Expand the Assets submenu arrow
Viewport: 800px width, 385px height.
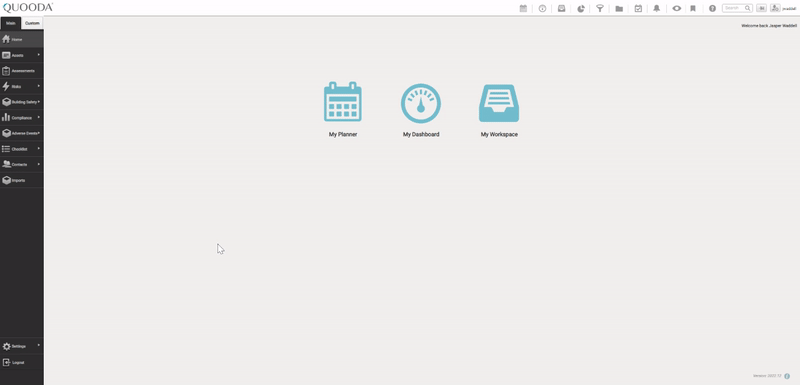tap(39, 55)
